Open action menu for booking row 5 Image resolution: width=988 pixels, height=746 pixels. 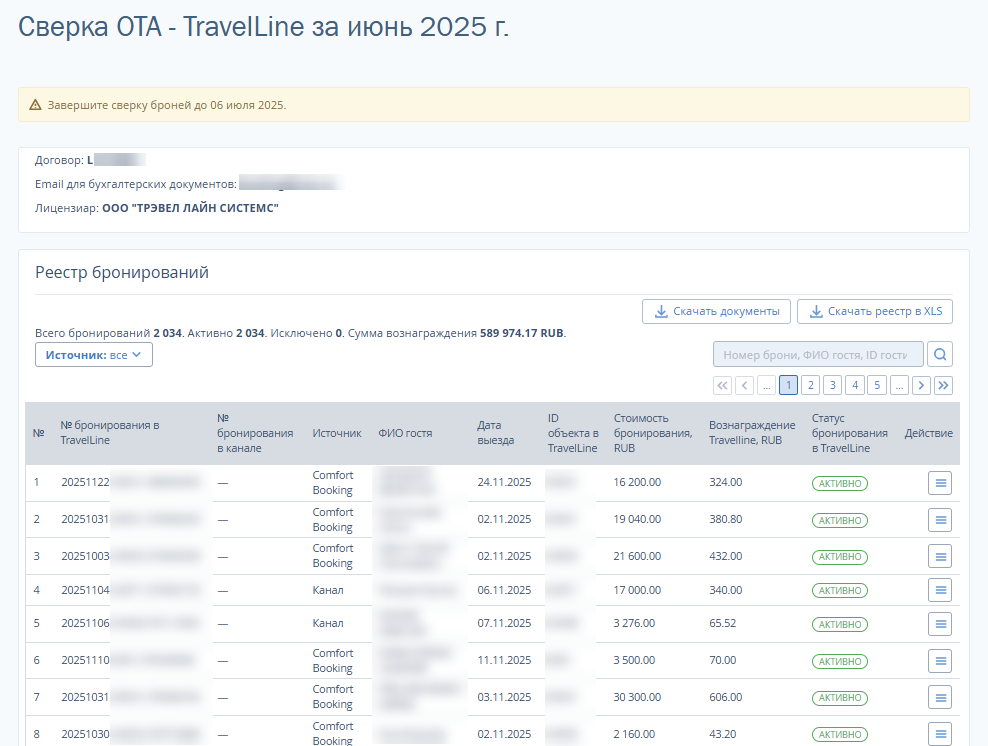pos(940,624)
